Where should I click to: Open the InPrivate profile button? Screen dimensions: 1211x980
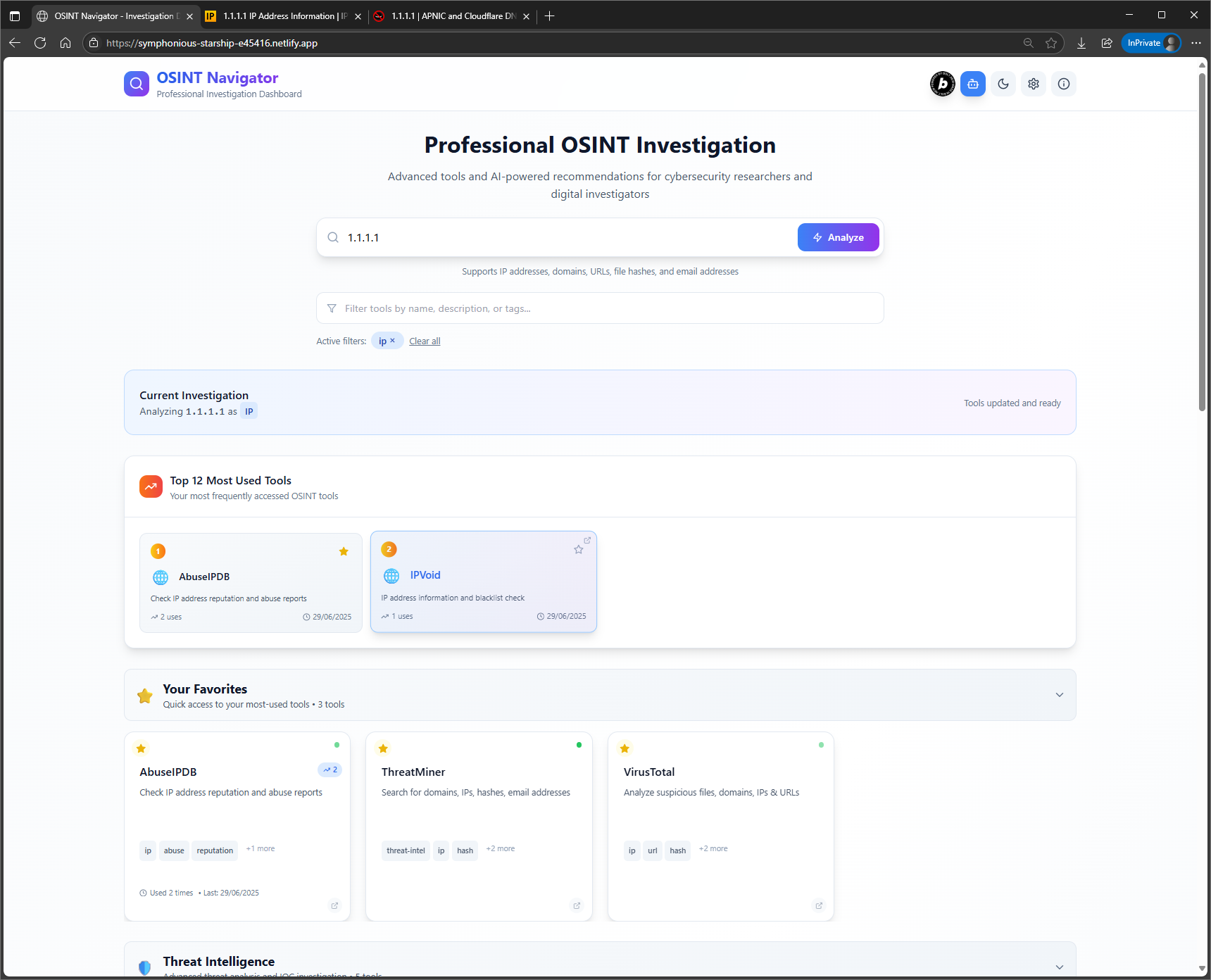pos(1151,43)
